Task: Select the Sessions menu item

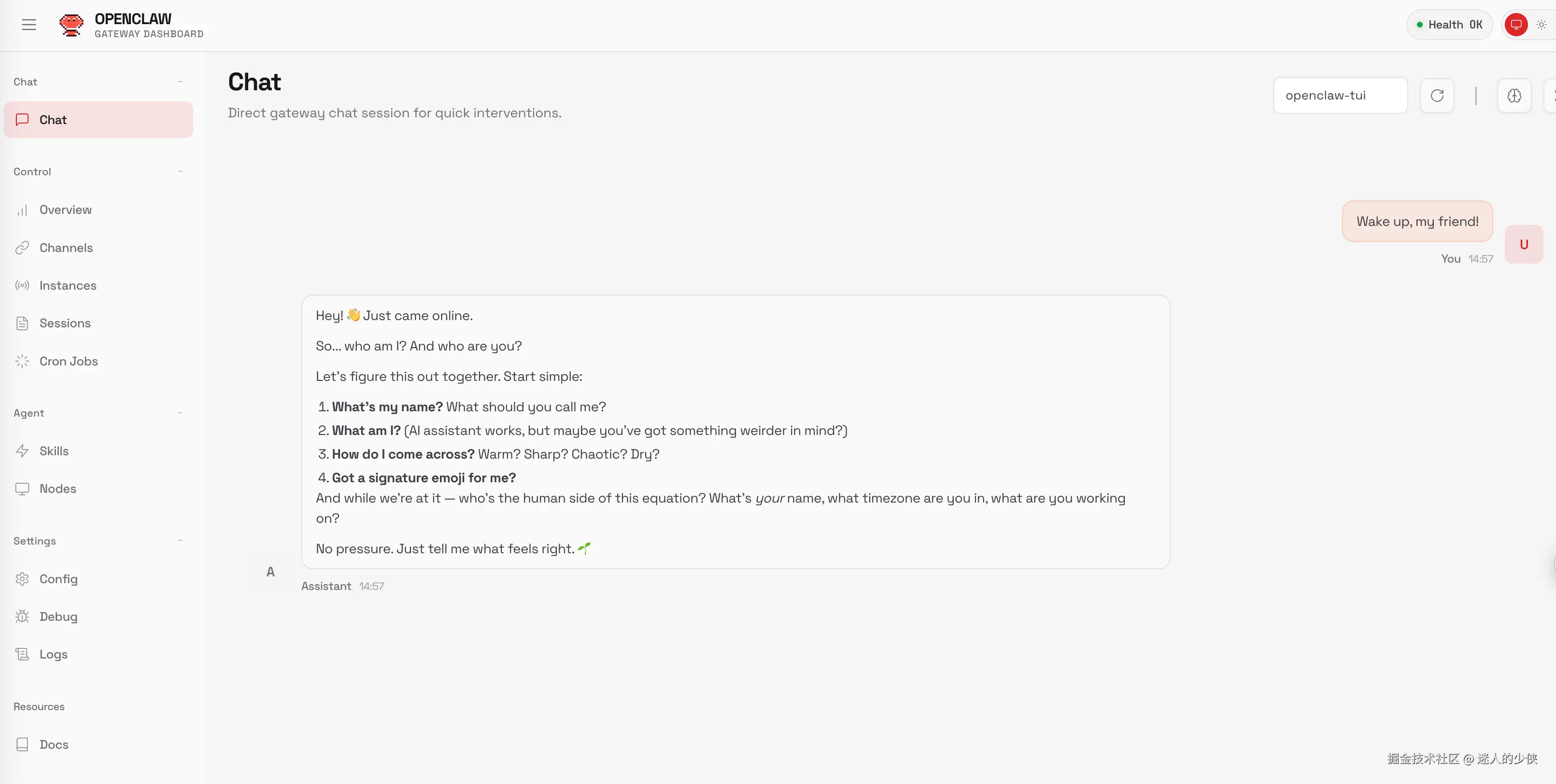Action: pyautogui.click(x=65, y=323)
